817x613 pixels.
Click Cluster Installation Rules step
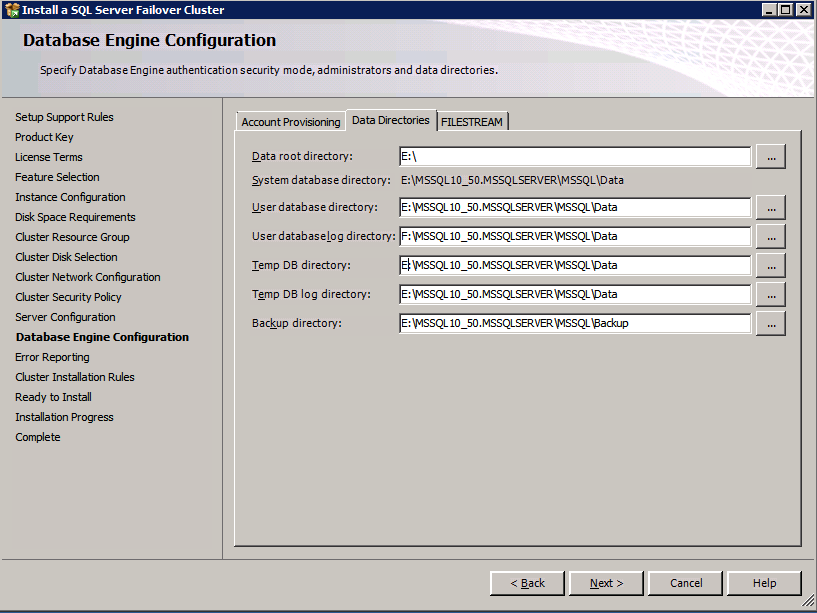pos(75,377)
